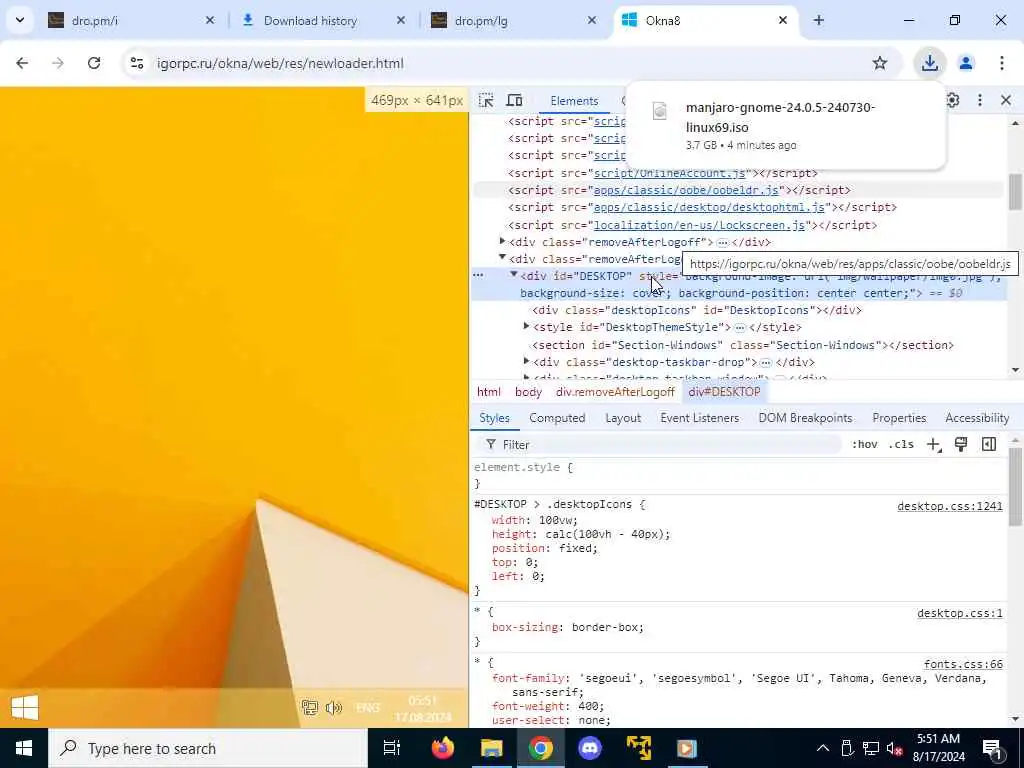Screen dimensions: 1024x768
Task: Open DevTools more options menu
Action: click(x=980, y=101)
